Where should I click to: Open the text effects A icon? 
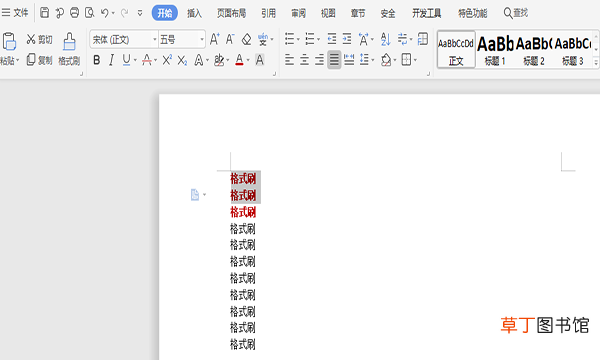click(199, 60)
